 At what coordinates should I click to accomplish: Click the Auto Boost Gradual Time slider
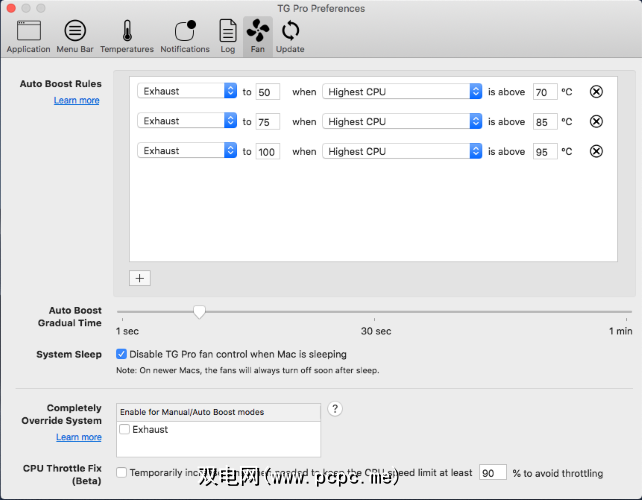point(199,312)
